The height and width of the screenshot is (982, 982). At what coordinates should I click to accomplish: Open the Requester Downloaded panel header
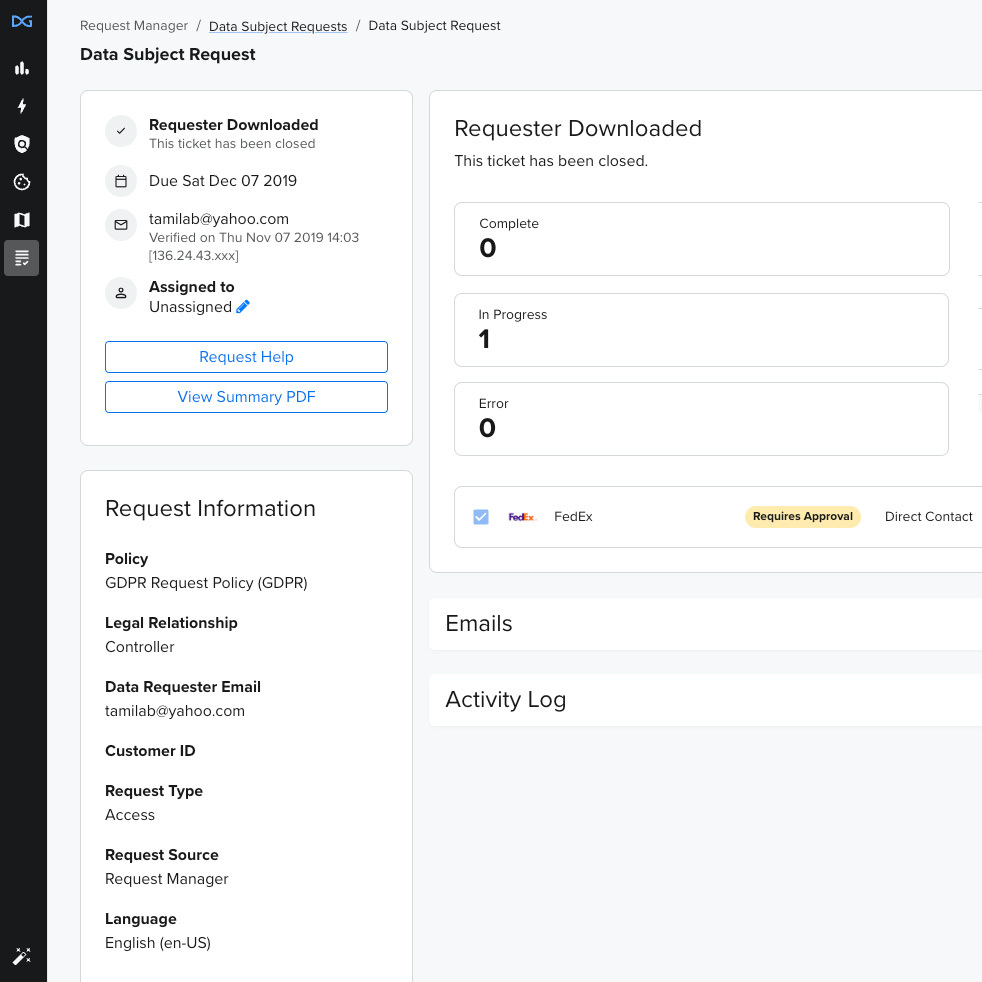coord(578,129)
